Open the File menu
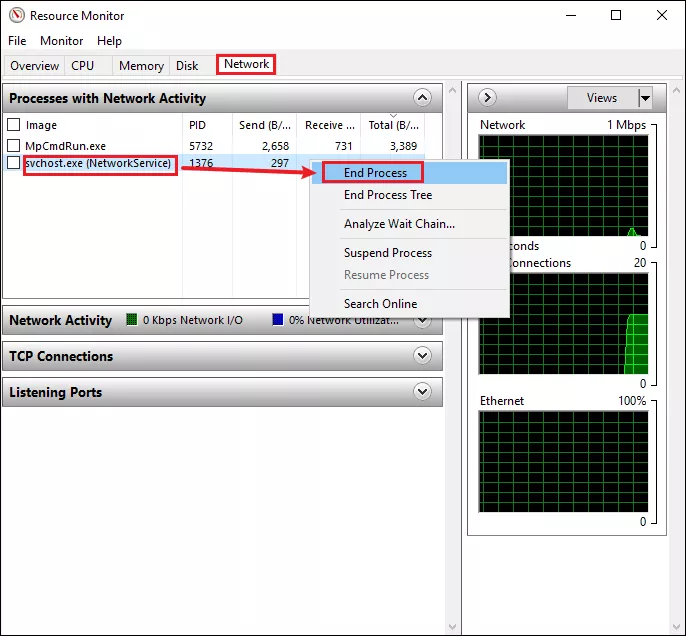The width and height of the screenshot is (686, 636). coord(17,41)
